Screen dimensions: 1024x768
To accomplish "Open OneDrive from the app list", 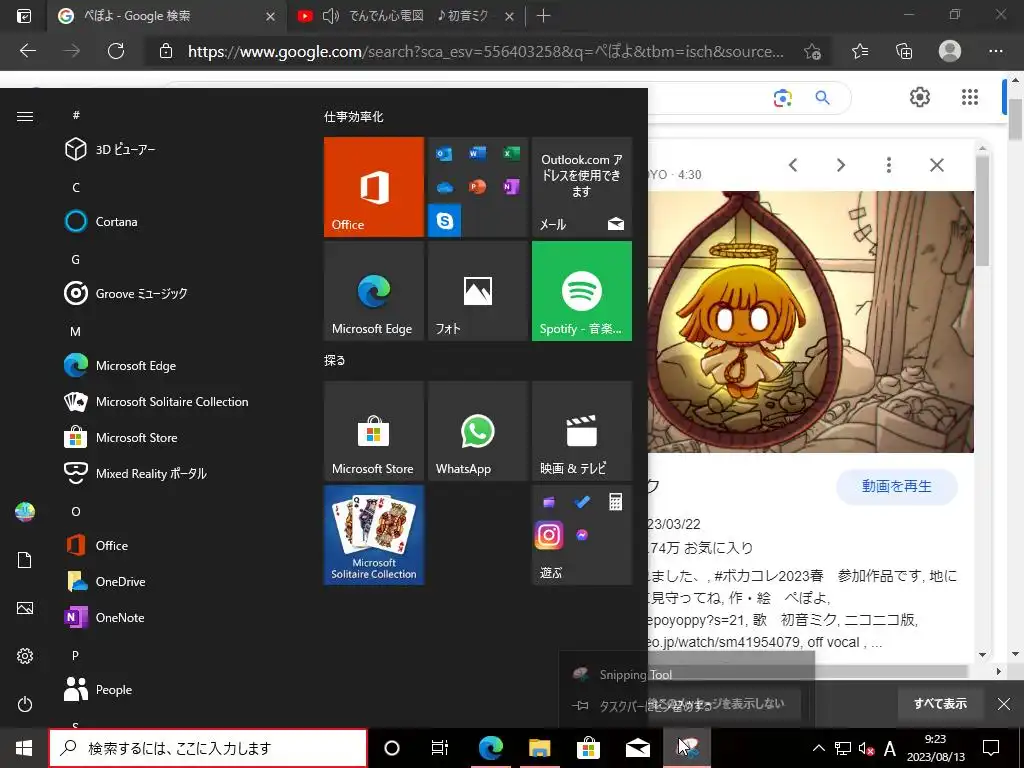I will click(176, 581).
